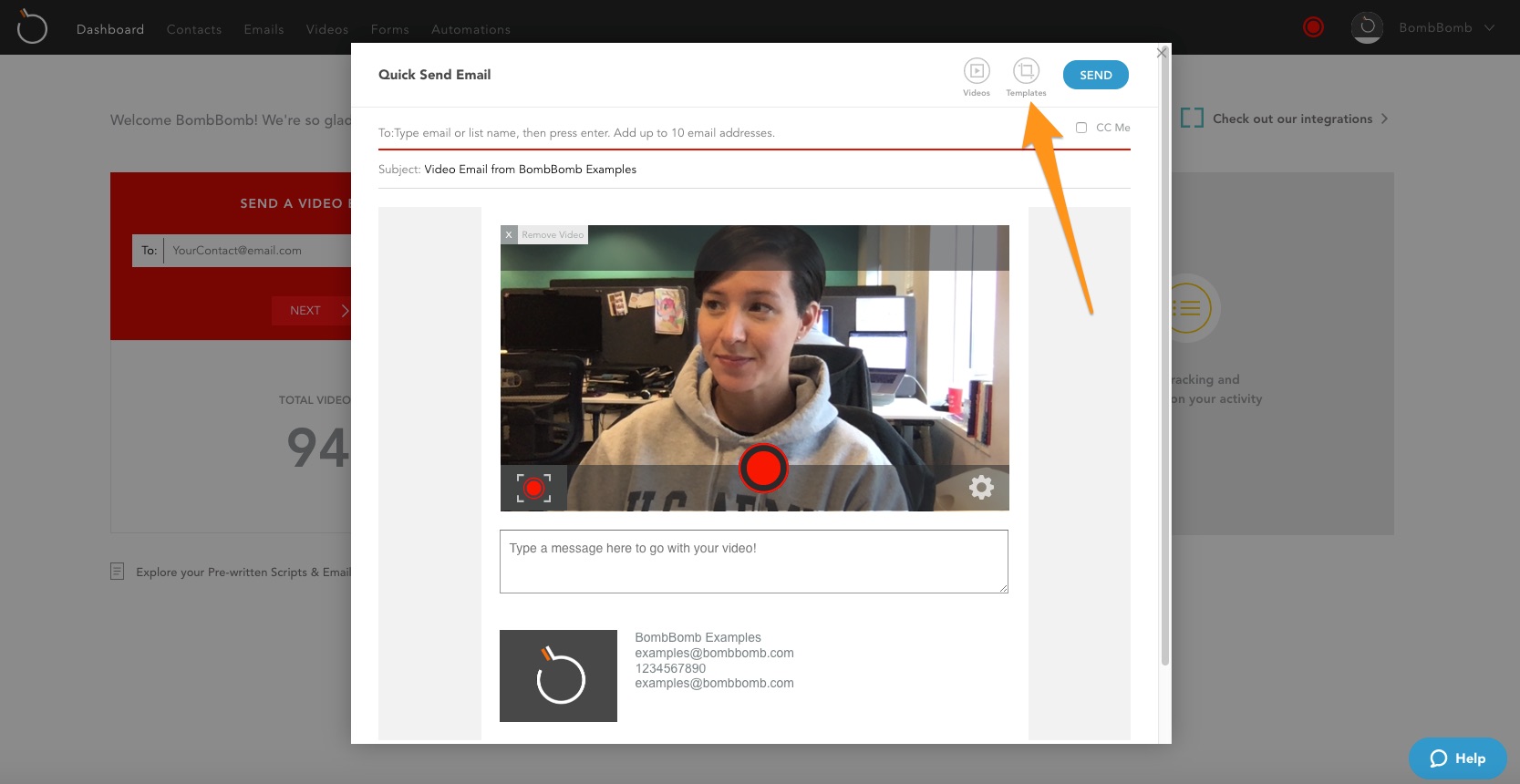Open the Templates icon in Quick Send

1026,71
